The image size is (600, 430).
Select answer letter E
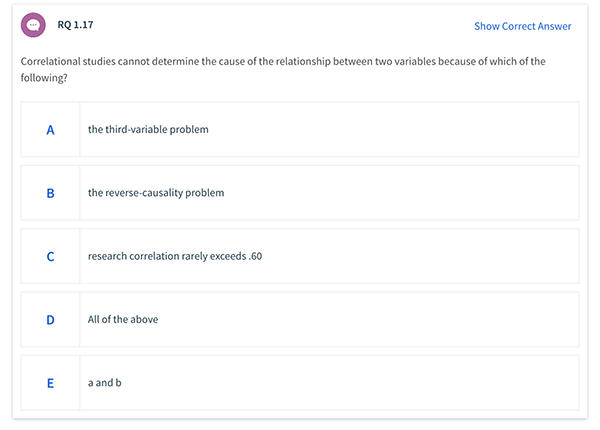point(50,383)
